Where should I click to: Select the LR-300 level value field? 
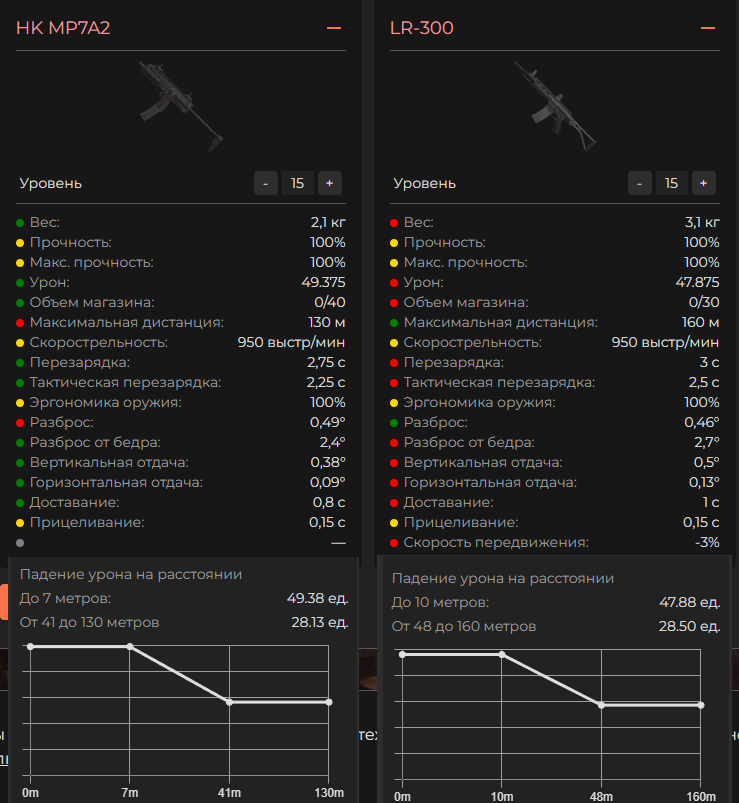point(671,183)
